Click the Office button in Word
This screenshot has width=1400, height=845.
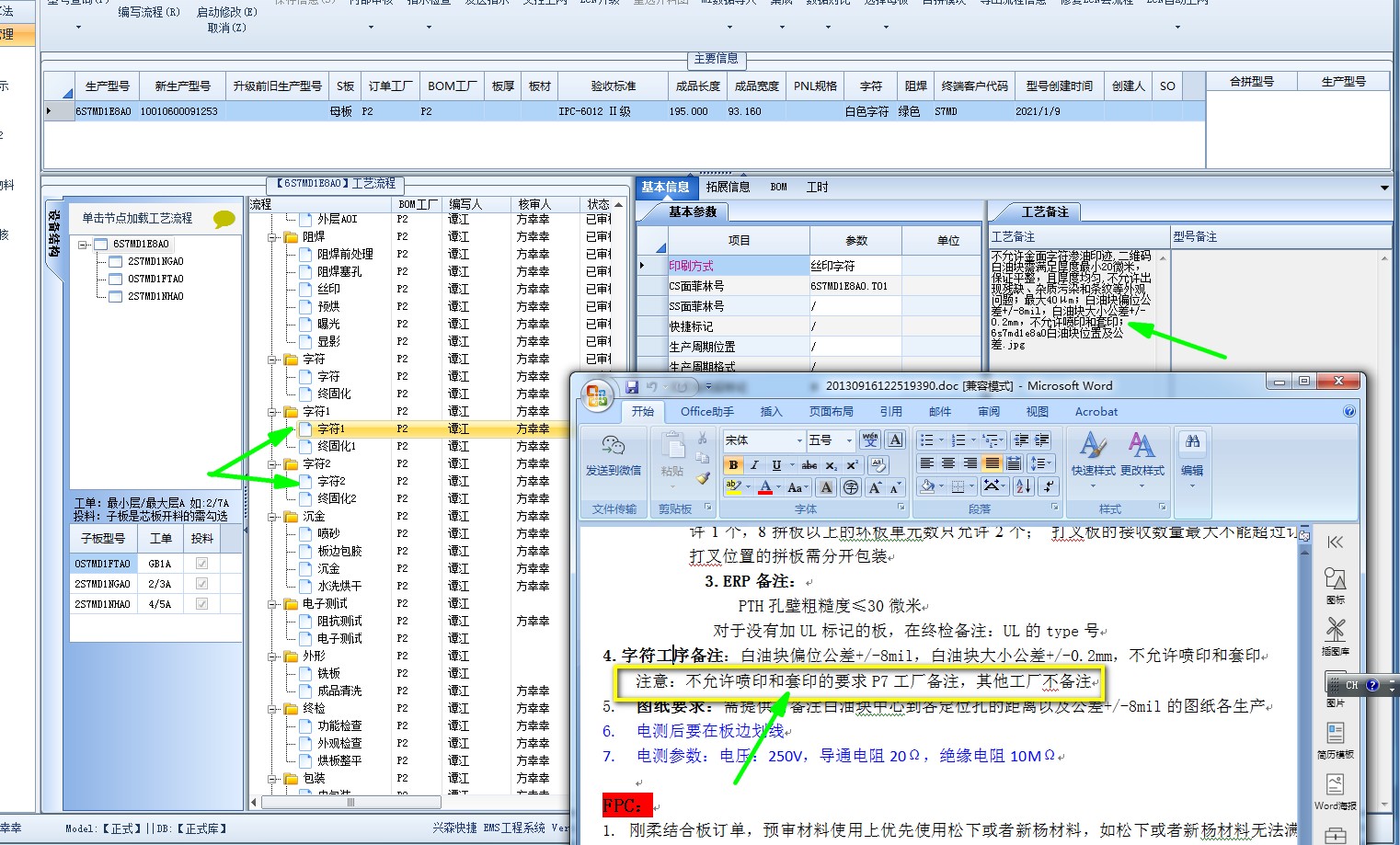[596, 396]
